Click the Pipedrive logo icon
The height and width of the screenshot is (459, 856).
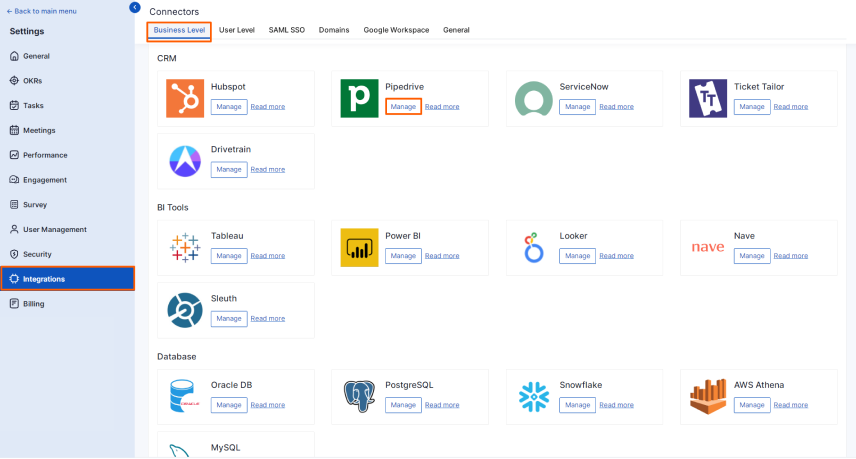tap(359, 98)
